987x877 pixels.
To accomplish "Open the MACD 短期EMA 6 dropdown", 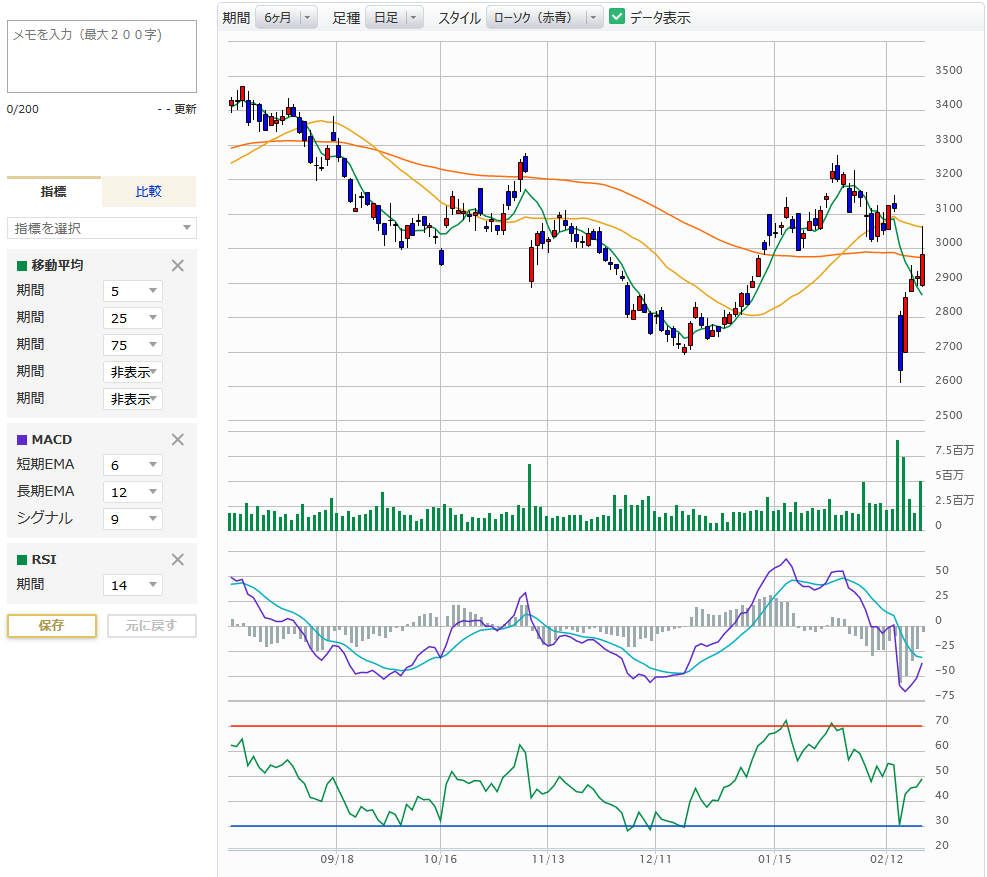I will (x=132, y=465).
